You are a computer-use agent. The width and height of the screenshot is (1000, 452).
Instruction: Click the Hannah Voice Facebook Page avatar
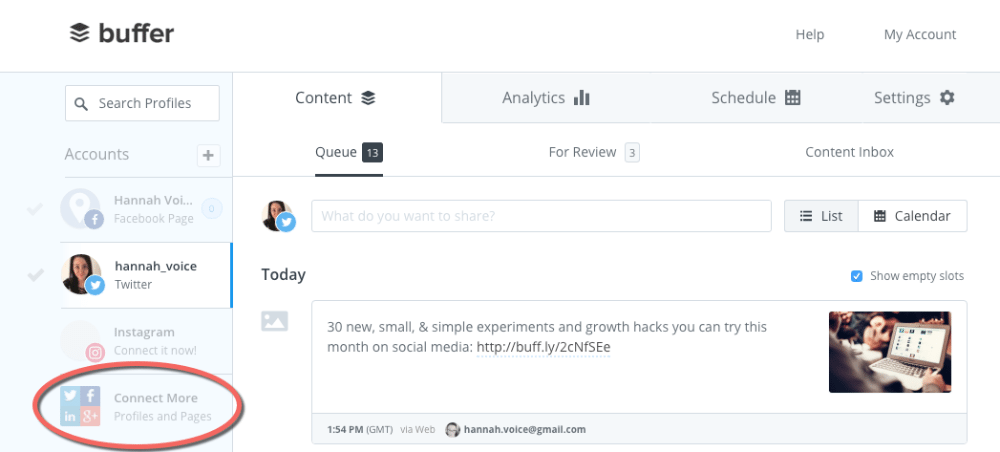(82, 208)
